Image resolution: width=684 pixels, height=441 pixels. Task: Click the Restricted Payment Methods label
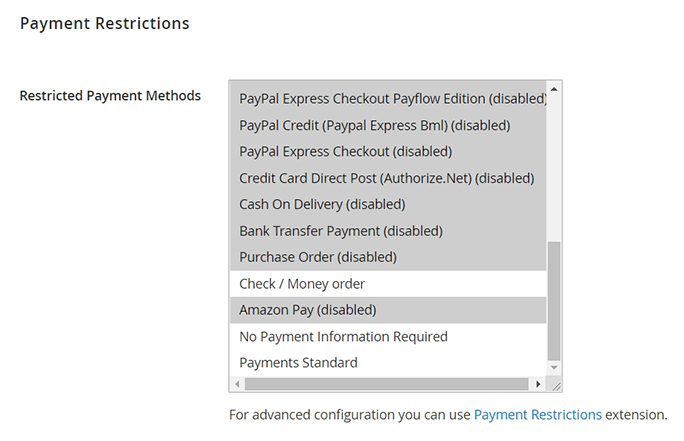(110, 96)
